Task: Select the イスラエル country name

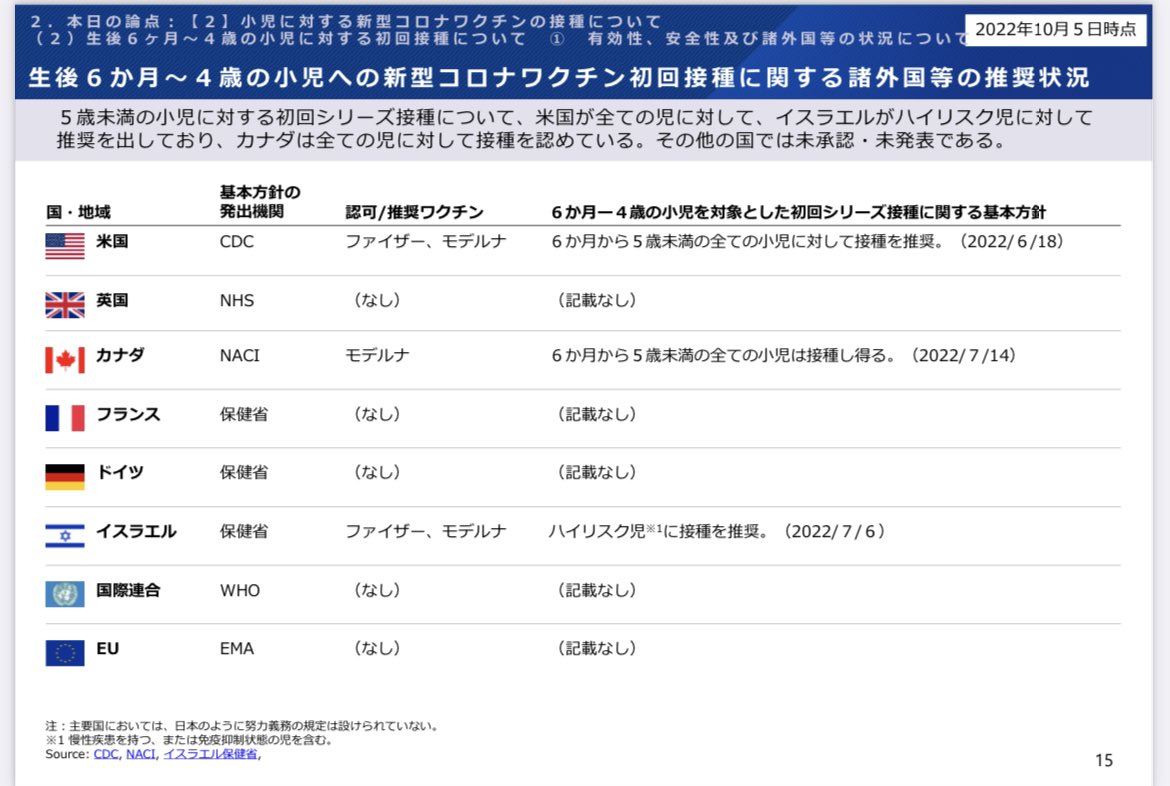Action: pyautogui.click(x=137, y=531)
